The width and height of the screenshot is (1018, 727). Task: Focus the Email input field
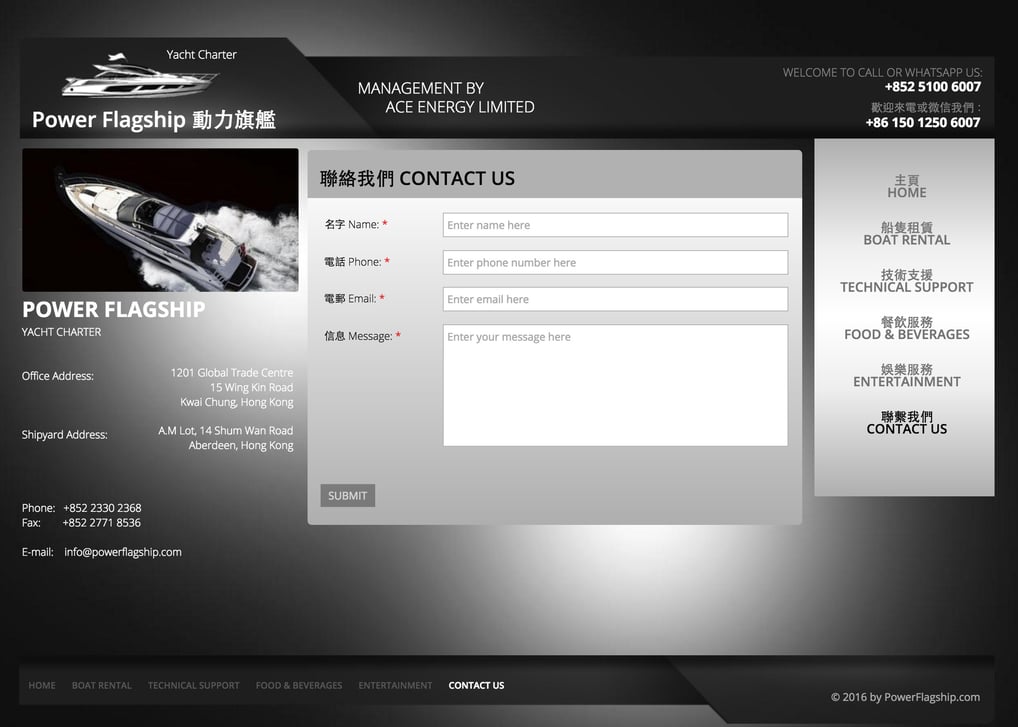pyautogui.click(x=615, y=299)
